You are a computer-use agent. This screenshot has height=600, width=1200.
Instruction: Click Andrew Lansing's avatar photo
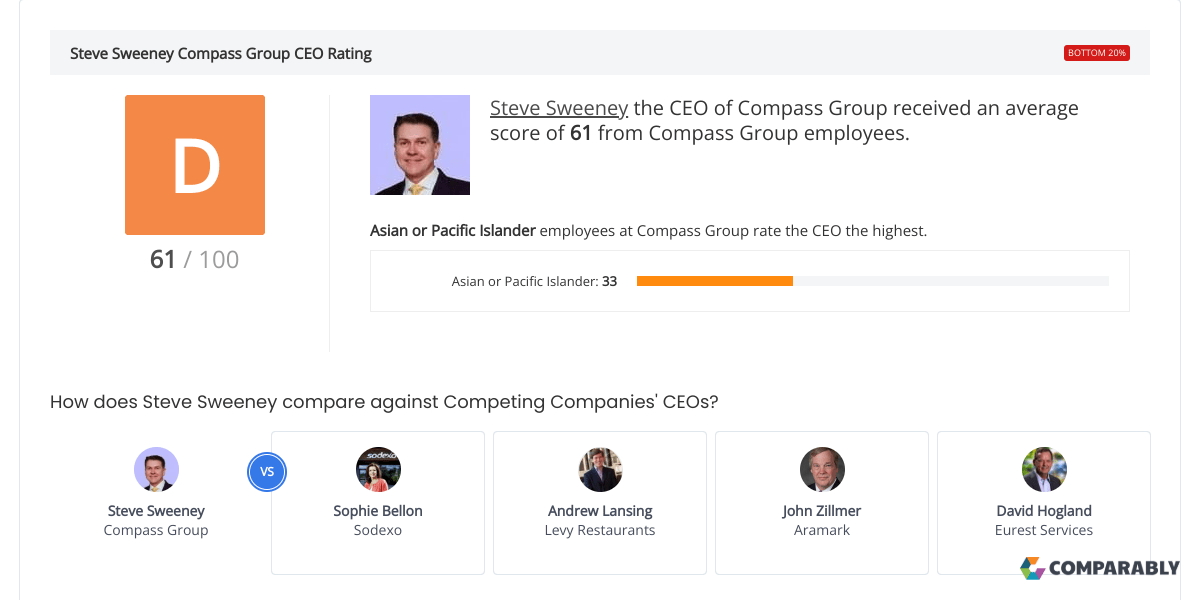pos(600,469)
